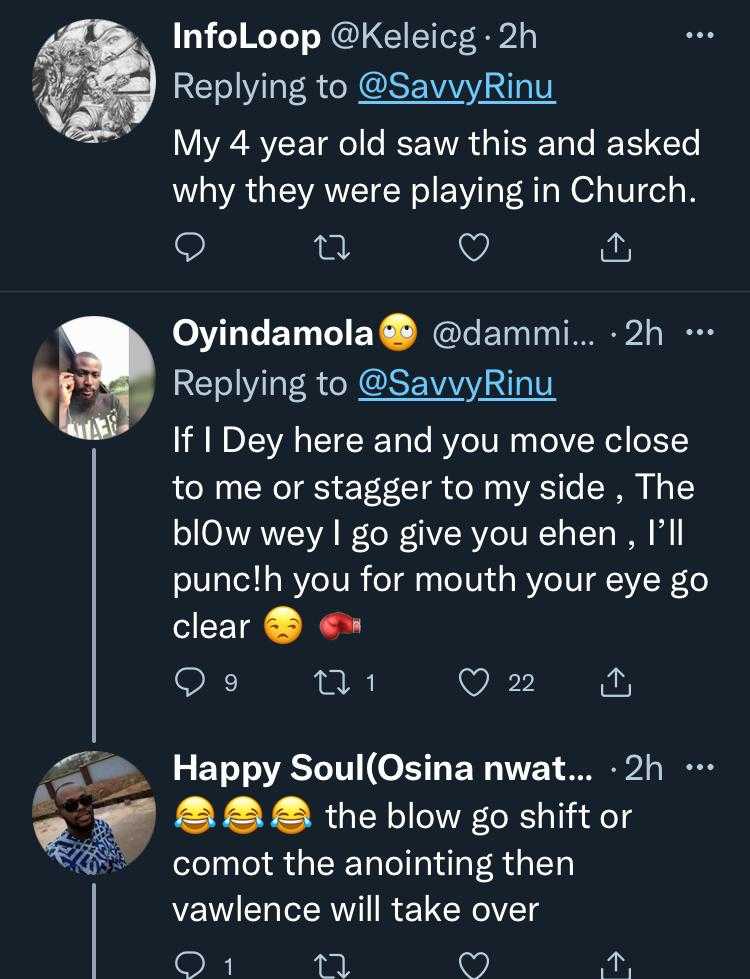750x979 pixels.
Task: Retweet InfoLoop's church tweet
Action: [332, 247]
